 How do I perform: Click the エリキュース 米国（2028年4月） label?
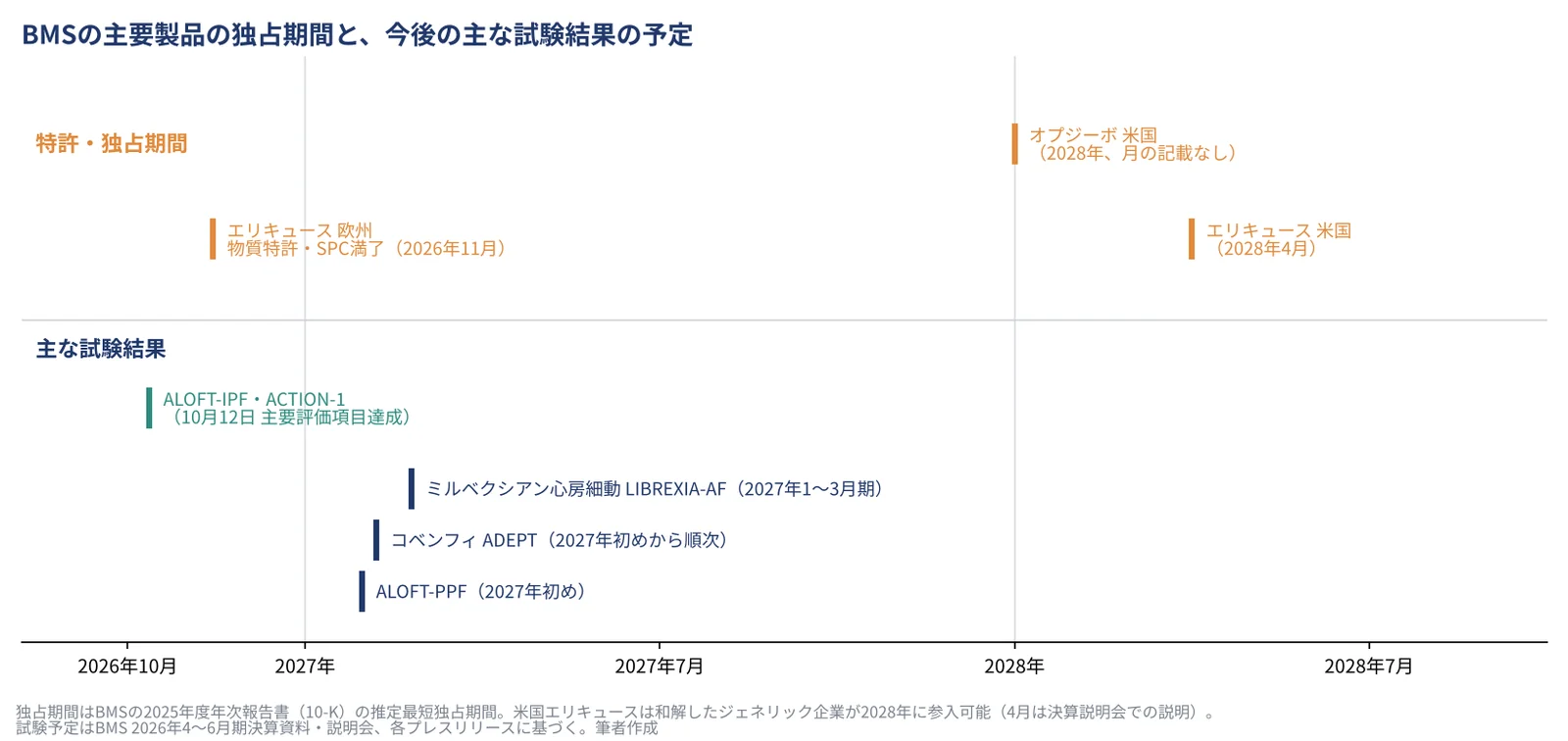click(1278, 239)
